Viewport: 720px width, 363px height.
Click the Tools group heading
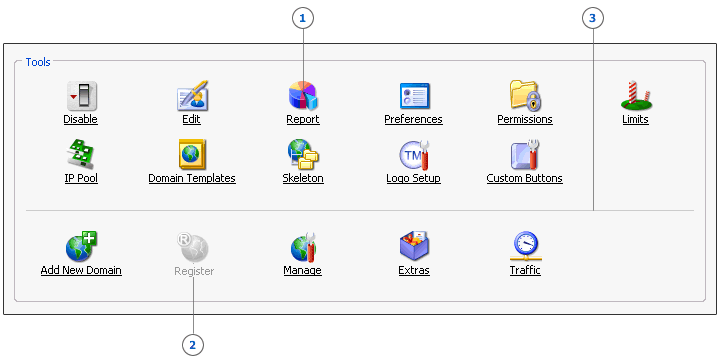[38, 62]
